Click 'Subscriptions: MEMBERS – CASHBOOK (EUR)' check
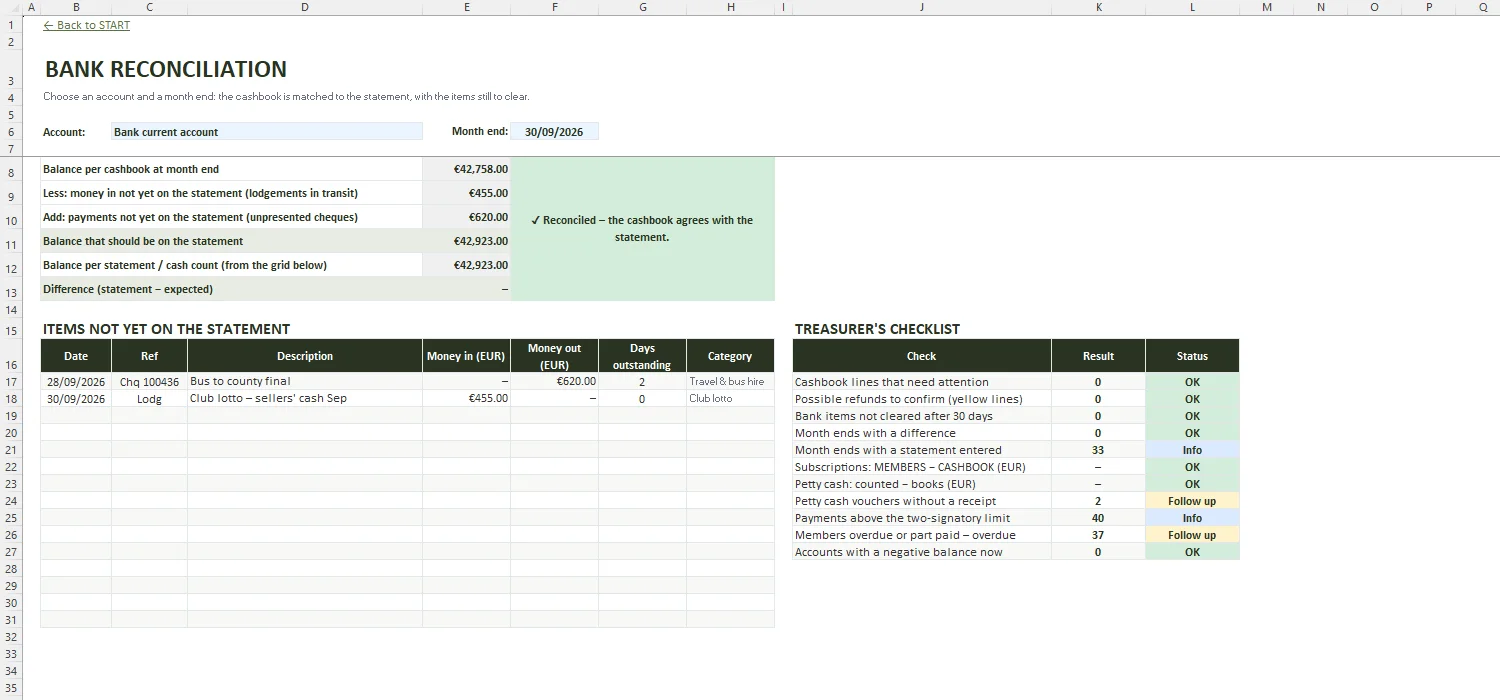 921,467
